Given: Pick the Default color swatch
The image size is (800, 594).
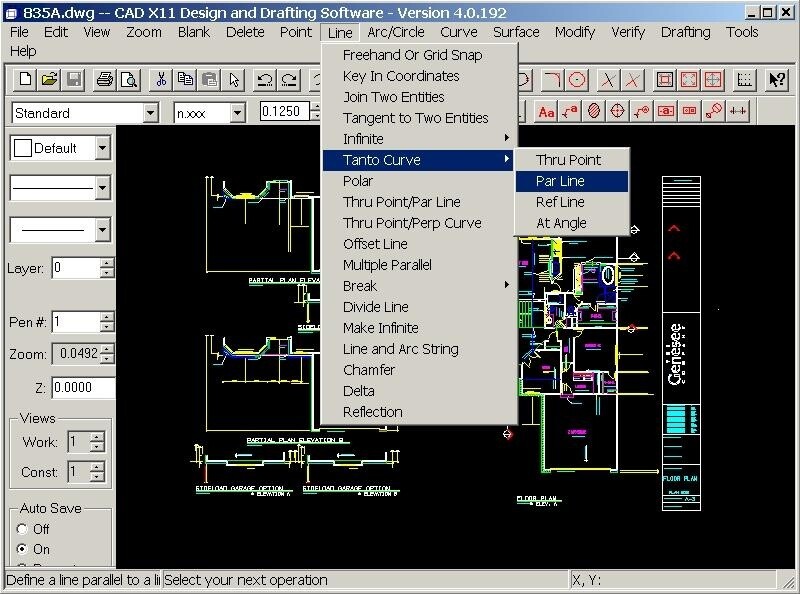Looking at the screenshot, I should [22, 147].
